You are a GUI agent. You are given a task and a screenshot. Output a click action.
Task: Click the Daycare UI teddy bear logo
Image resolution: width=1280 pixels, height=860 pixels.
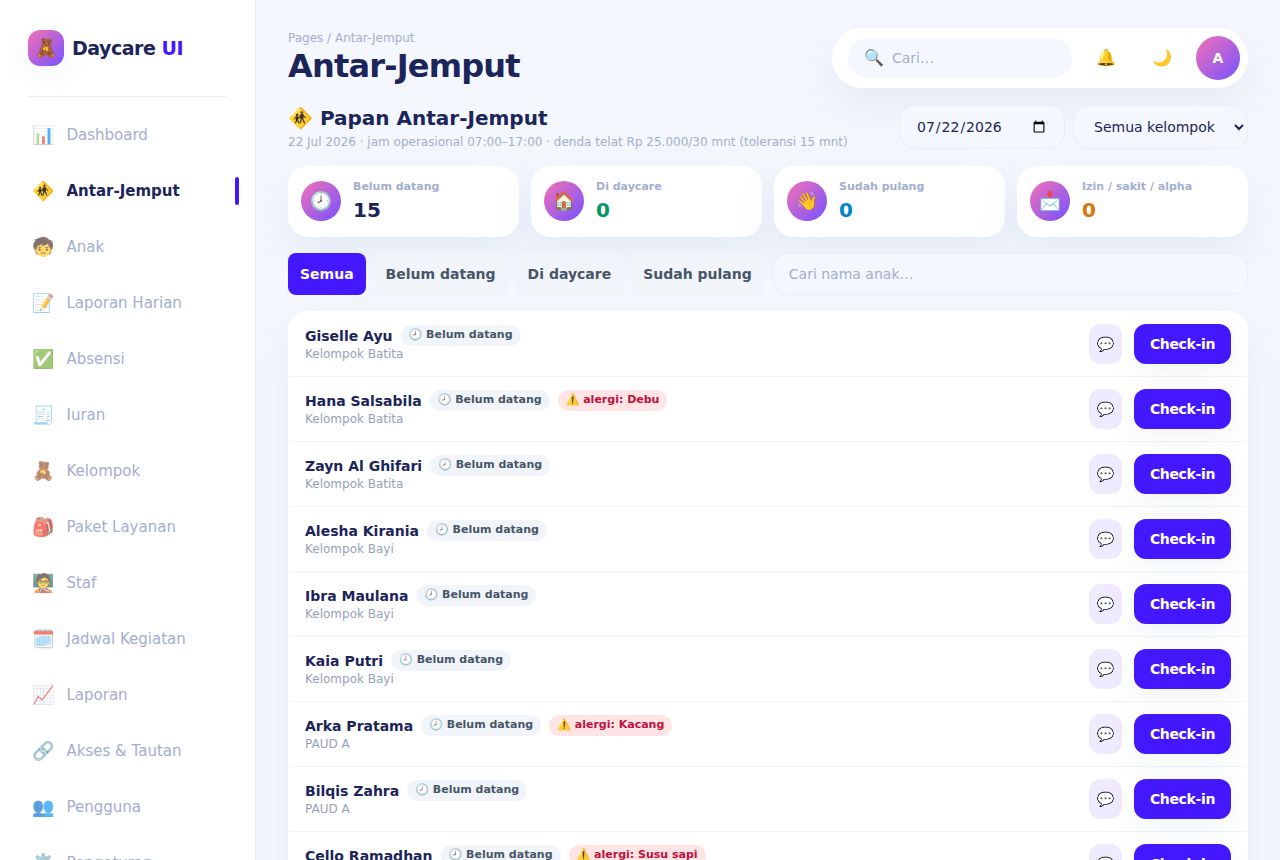(46, 48)
